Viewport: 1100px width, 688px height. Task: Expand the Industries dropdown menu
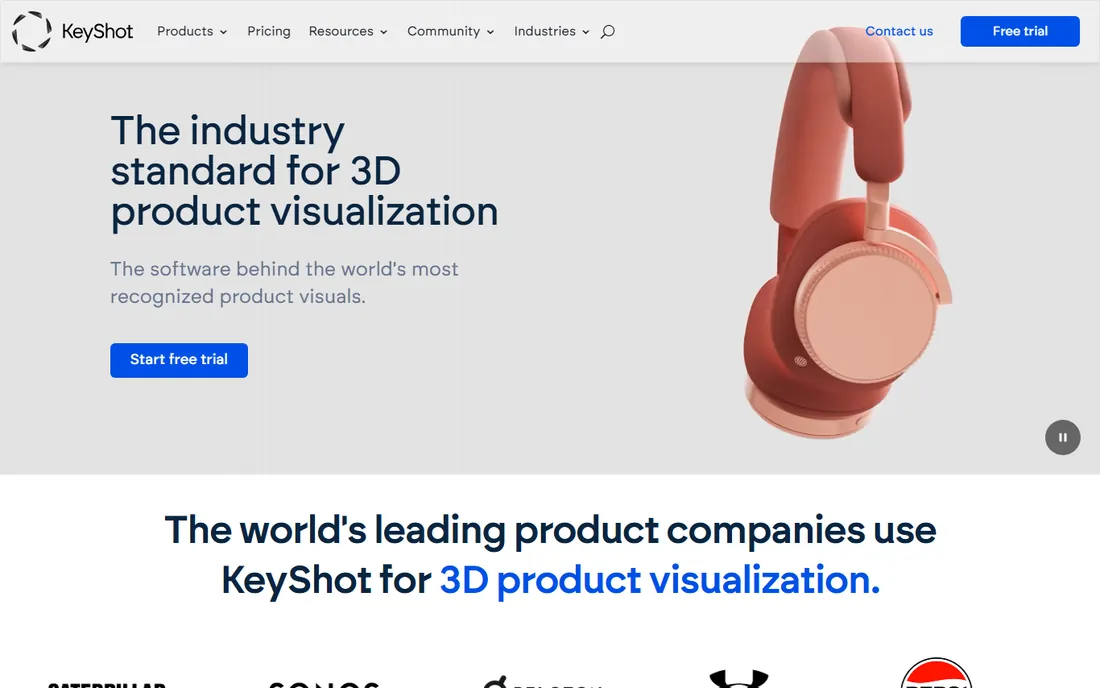[551, 32]
